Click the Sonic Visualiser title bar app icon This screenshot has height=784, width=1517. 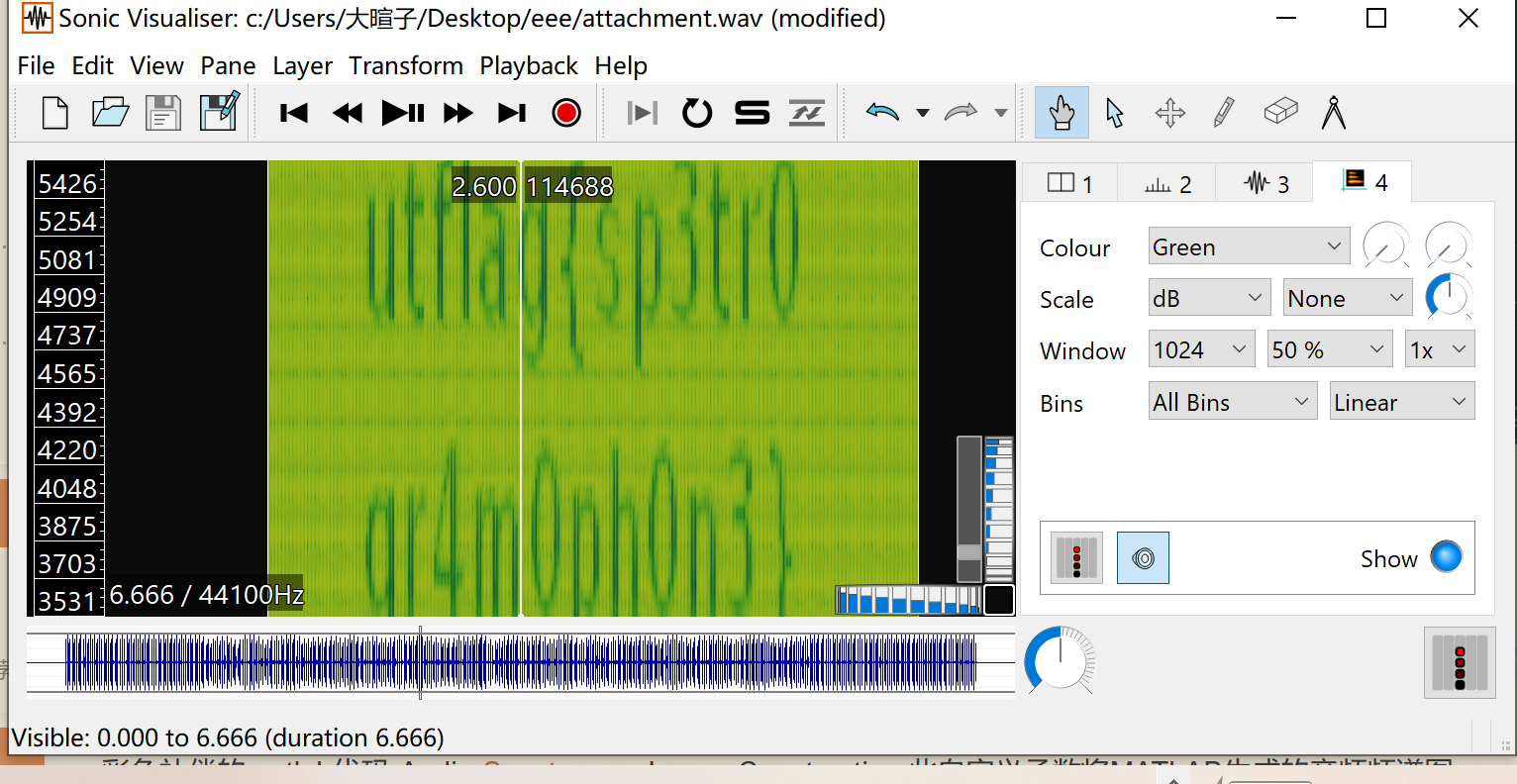pos(37,19)
